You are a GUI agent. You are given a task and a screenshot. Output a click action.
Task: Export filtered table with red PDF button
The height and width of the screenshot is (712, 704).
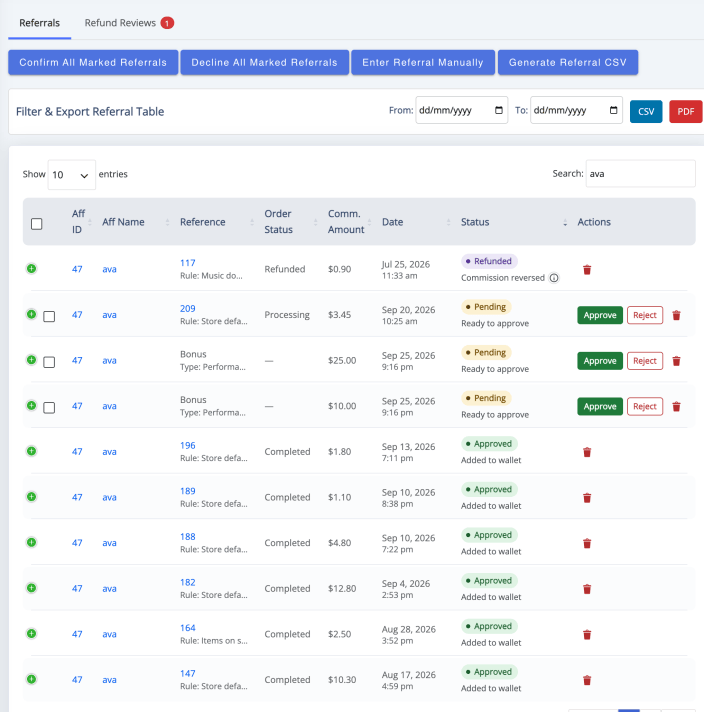click(x=686, y=112)
